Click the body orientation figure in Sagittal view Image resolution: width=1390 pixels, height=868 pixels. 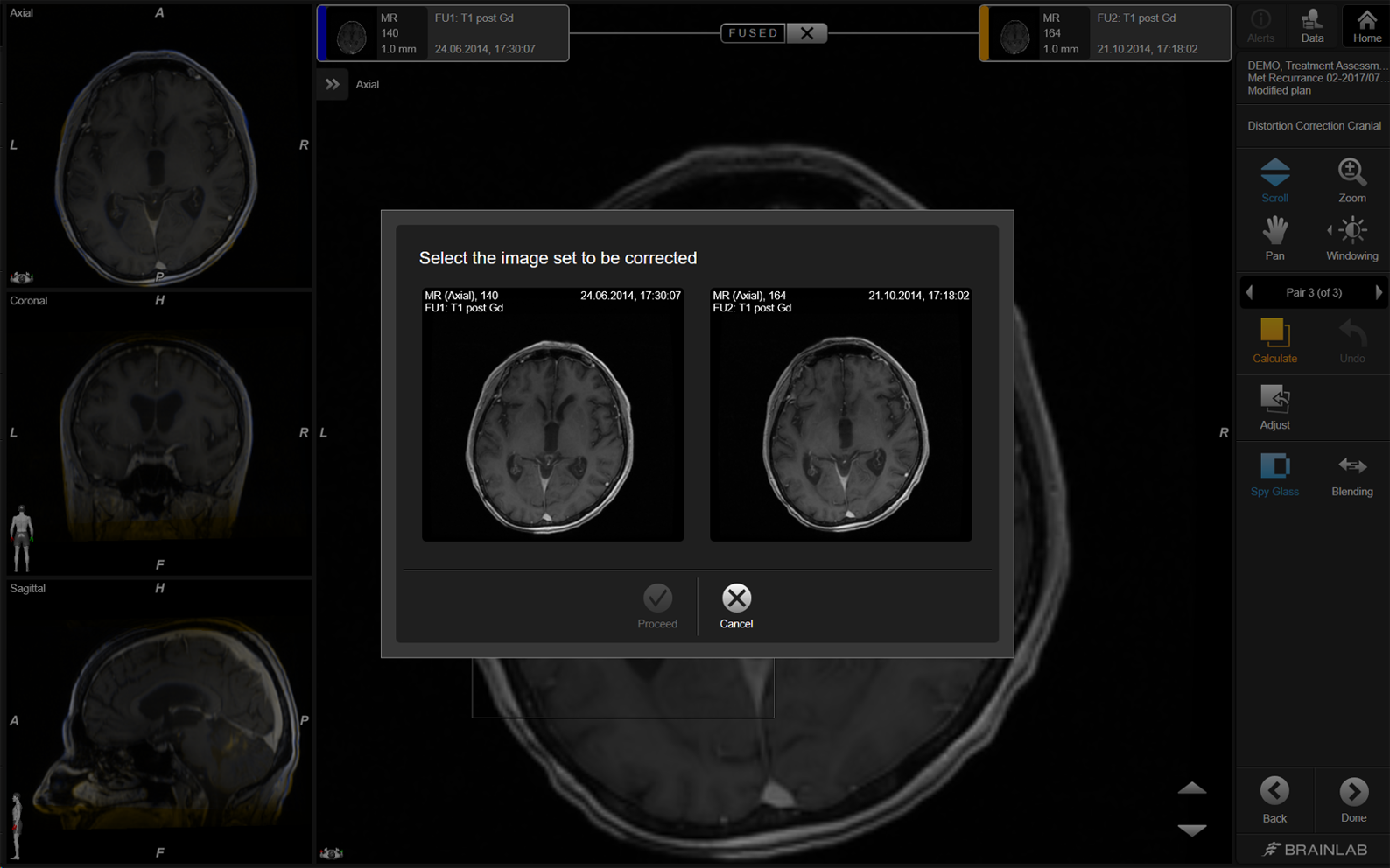[x=16, y=826]
